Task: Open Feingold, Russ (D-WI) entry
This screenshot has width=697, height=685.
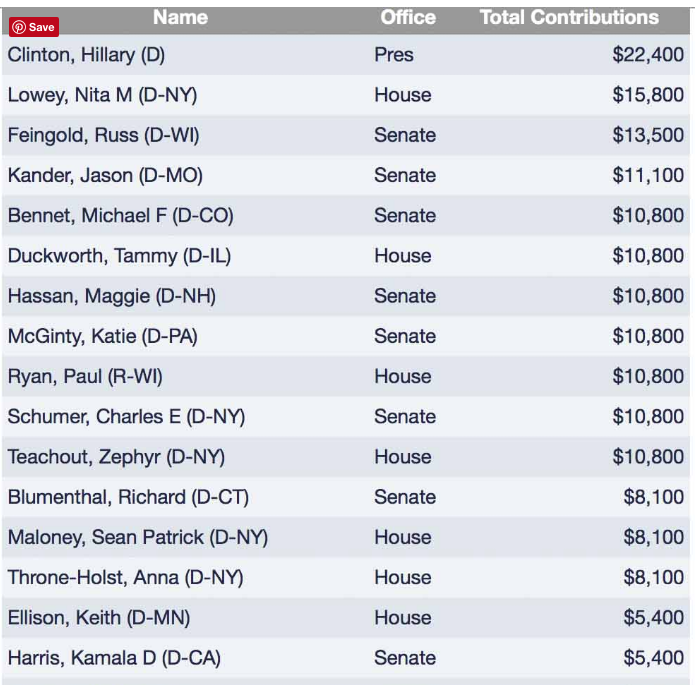Action: [104, 136]
